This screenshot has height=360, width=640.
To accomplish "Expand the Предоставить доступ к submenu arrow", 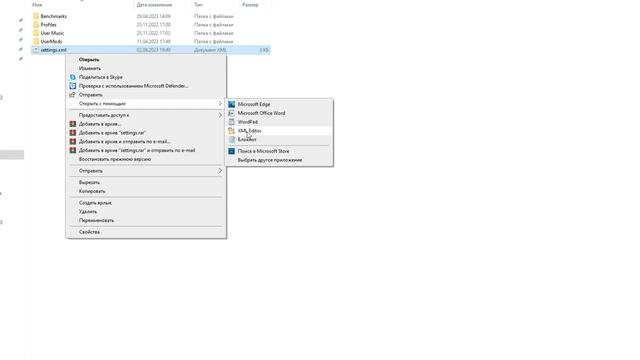I will [220, 116].
